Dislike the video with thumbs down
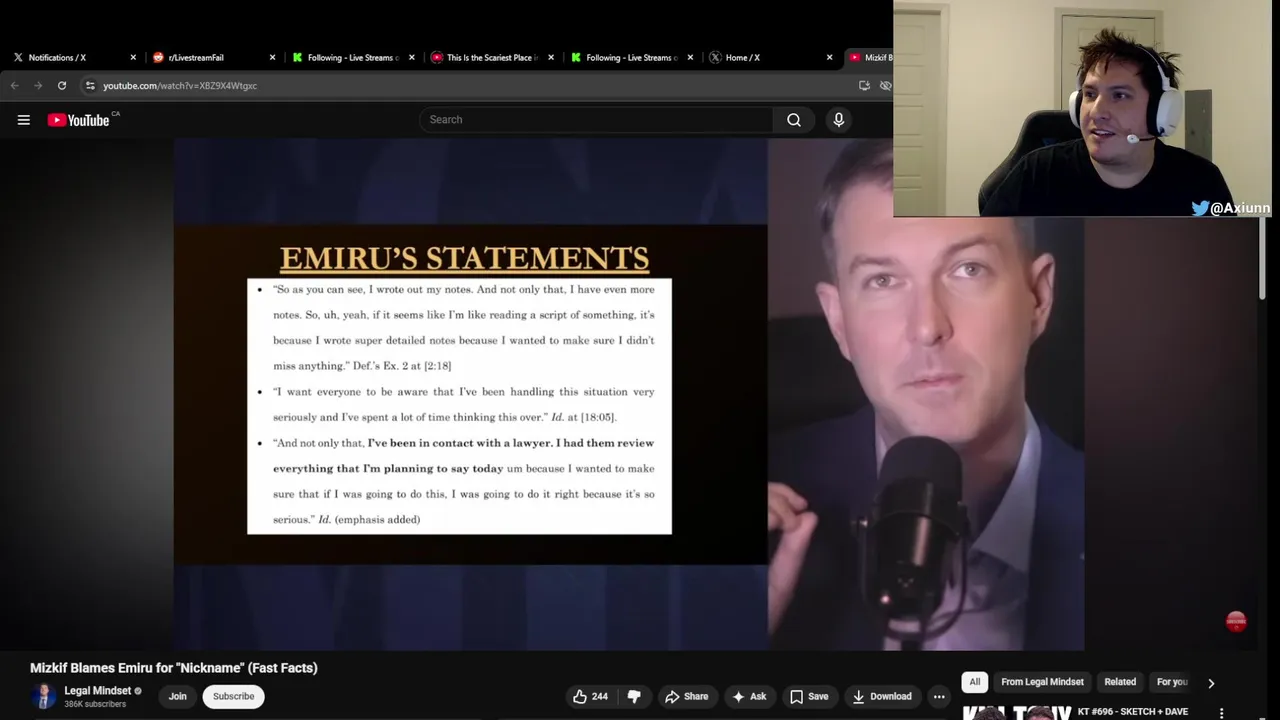Screen dimensions: 1280x720 point(634,696)
